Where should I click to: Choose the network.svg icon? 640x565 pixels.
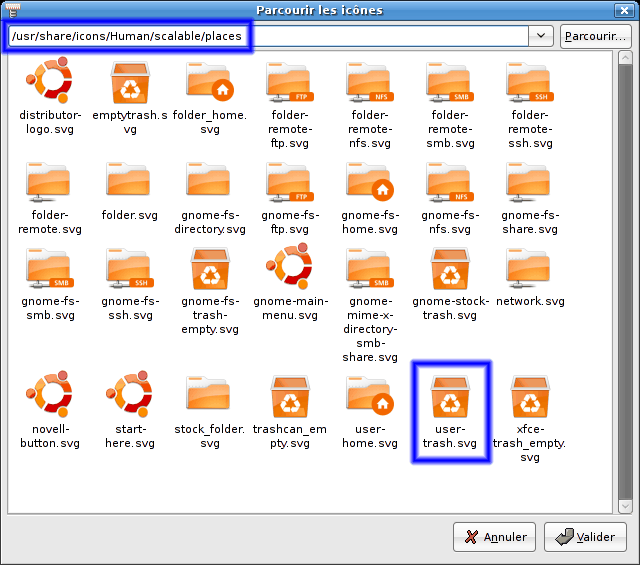click(x=528, y=268)
